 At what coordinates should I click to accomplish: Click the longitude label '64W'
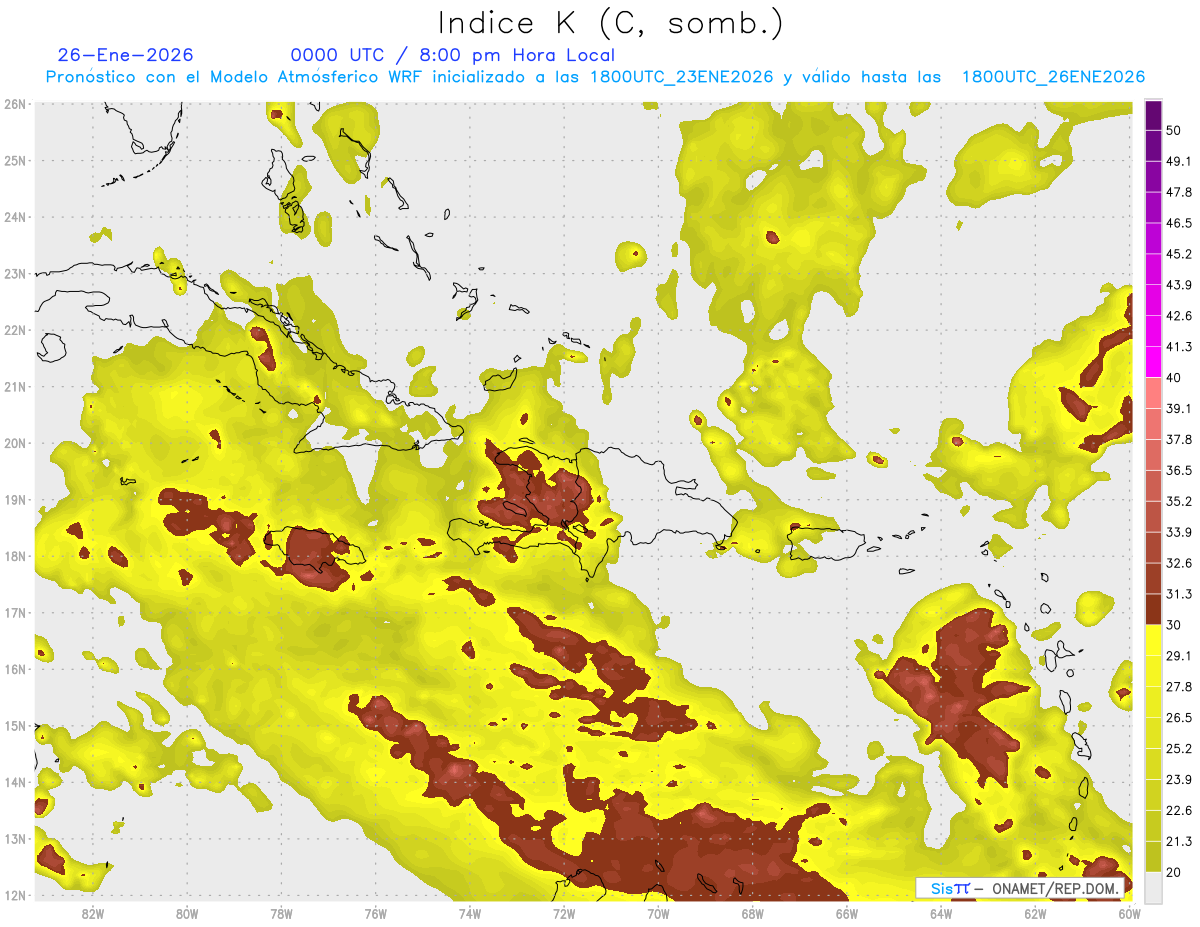tap(941, 913)
